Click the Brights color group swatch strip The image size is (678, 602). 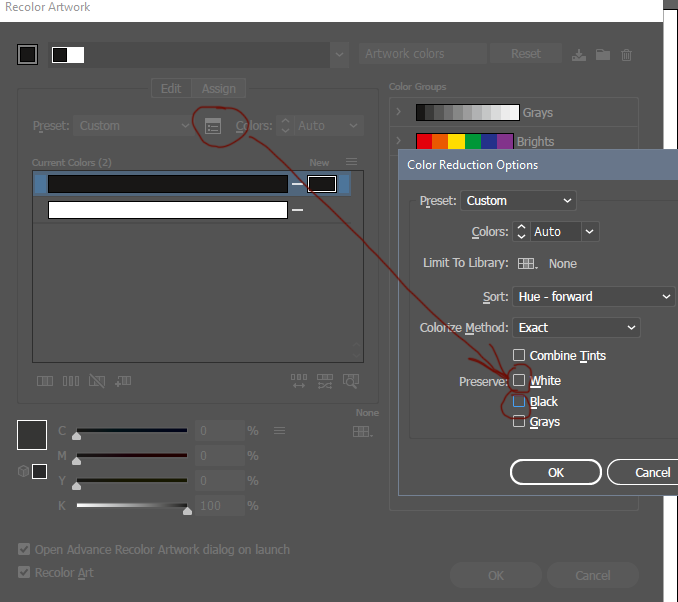point(465,141)
